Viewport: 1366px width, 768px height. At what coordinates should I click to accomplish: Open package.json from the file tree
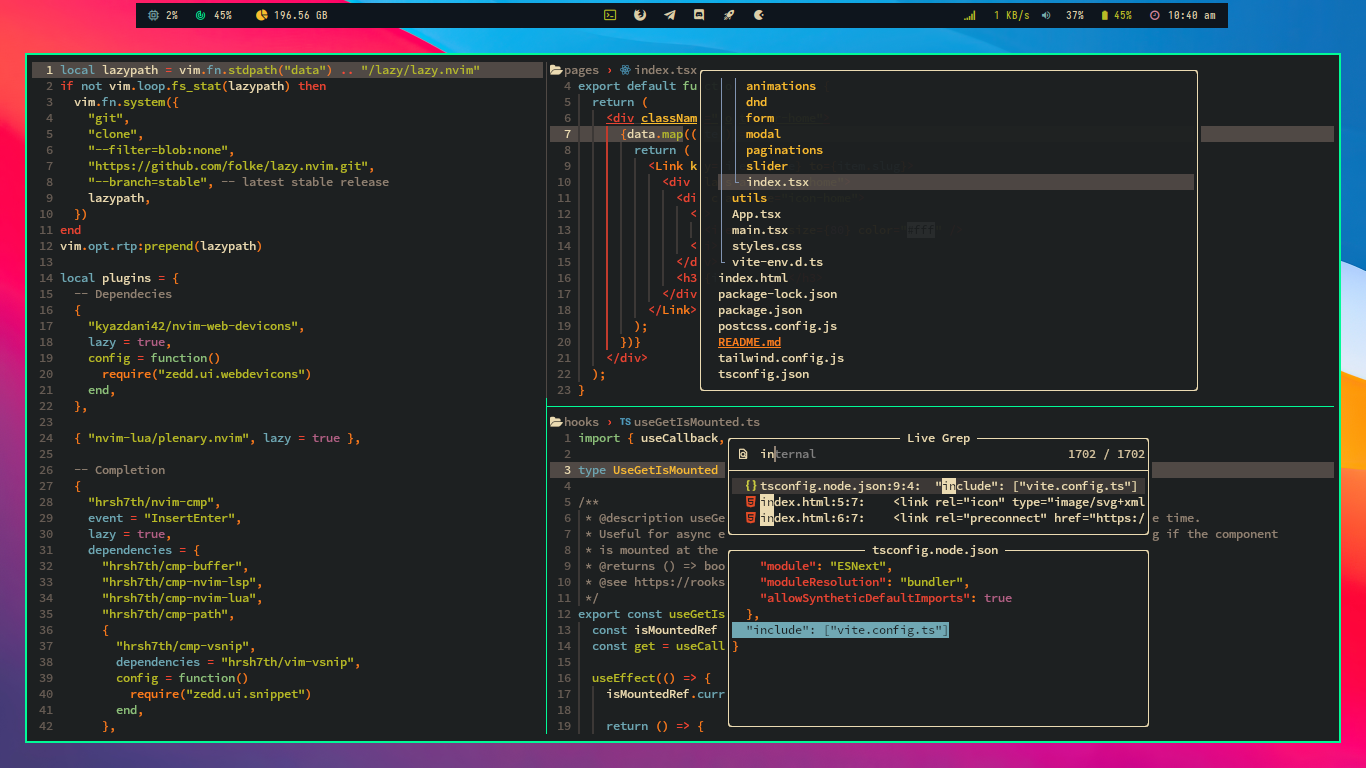(x=760, y=310)
